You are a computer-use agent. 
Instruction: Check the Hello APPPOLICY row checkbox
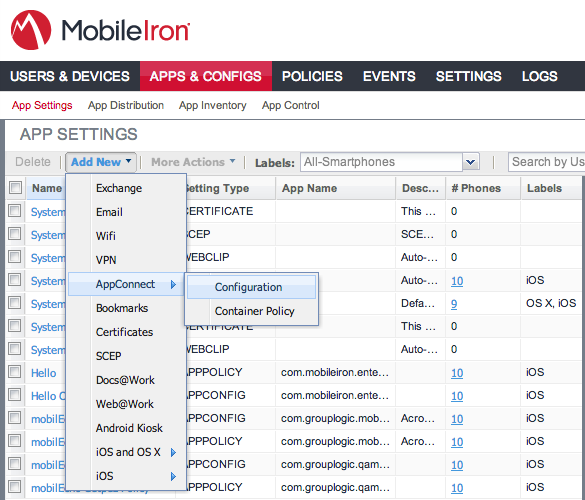click(x=15, y=372)
